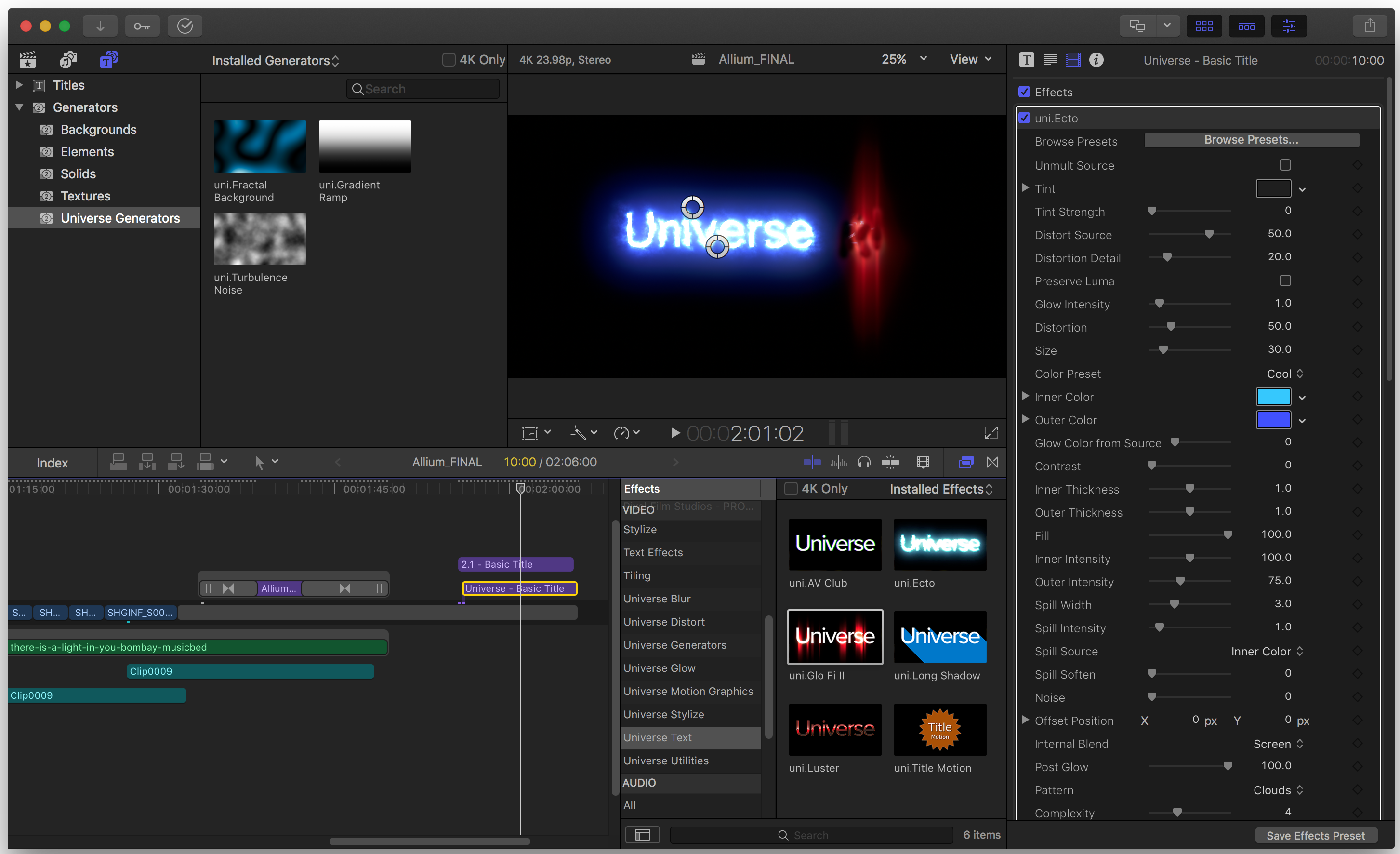Select Universe Glow effects category
This screenshot has width=1400, height=854.
(x=690, y=668)
